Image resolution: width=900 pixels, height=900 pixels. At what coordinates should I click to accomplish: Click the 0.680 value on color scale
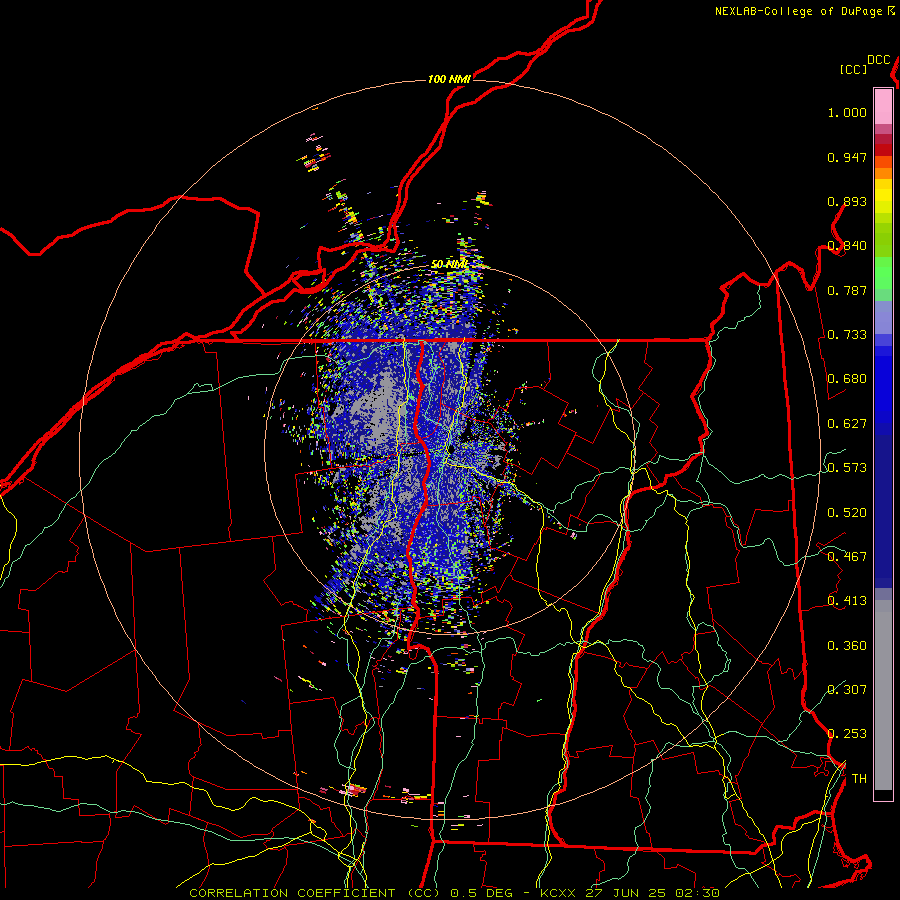click(847, 379)
